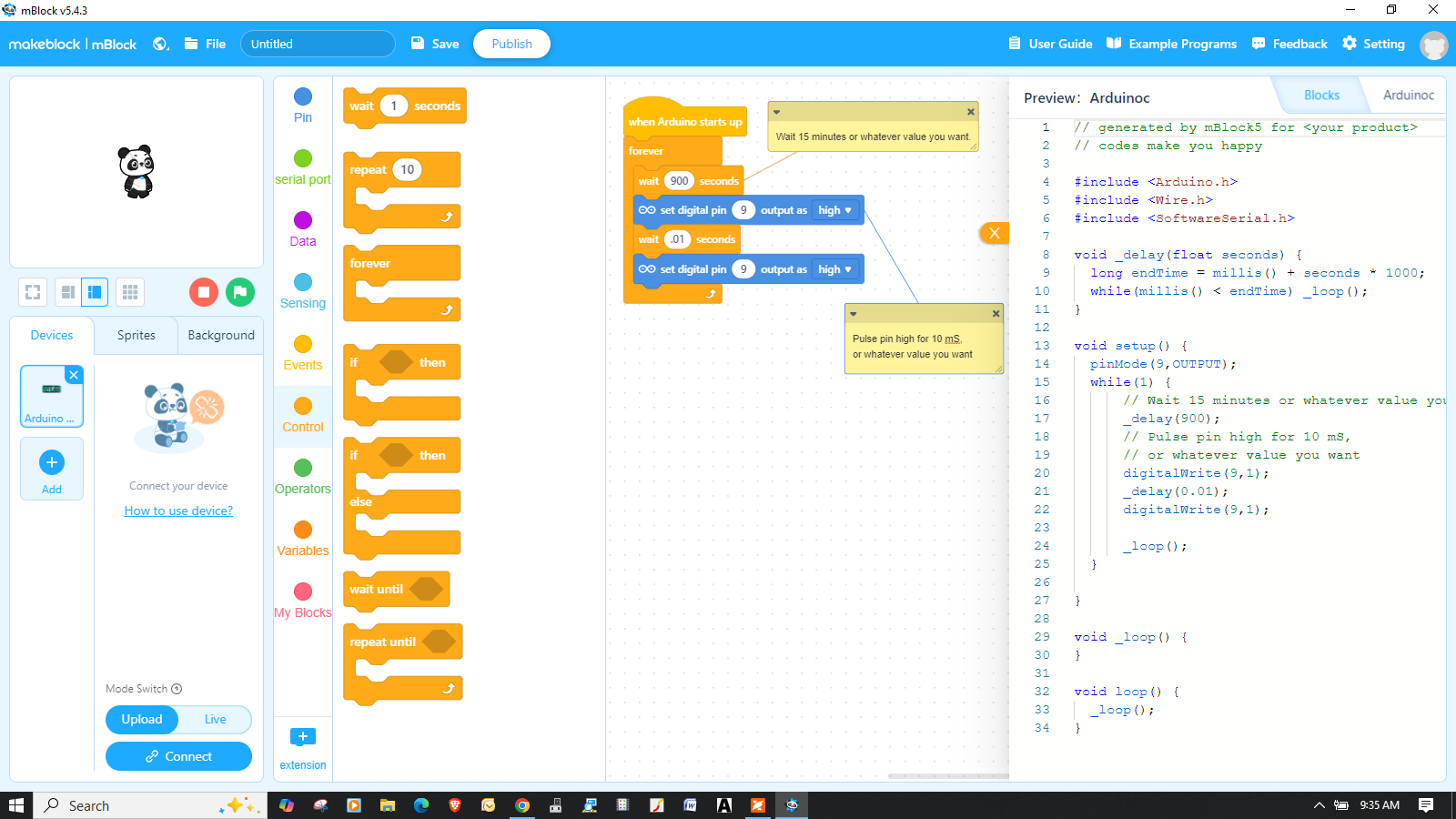Switch preview to Arduinoc tab
The image size is (1456, 819).
click(1408, 95)
